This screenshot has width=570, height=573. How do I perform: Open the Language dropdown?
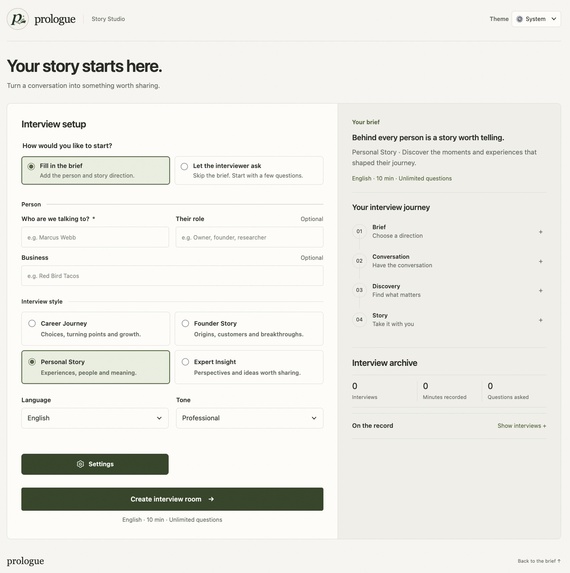tap(95, 418)
